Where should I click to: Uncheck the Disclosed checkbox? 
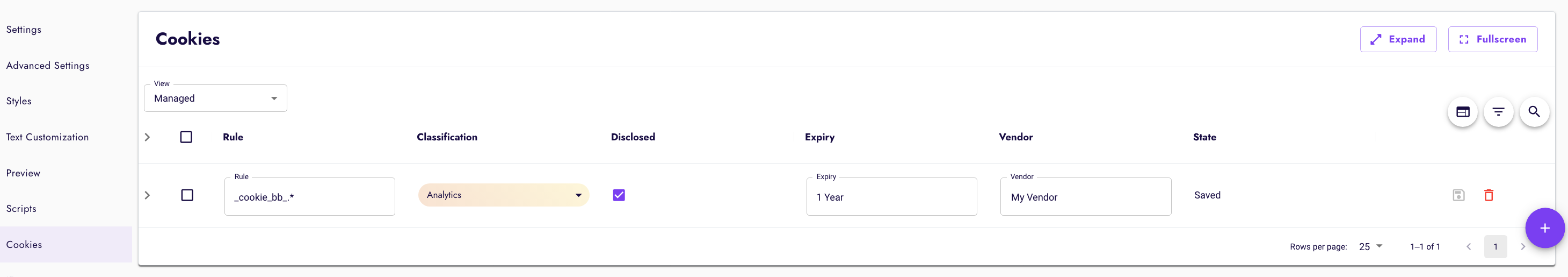click(619, 195)
